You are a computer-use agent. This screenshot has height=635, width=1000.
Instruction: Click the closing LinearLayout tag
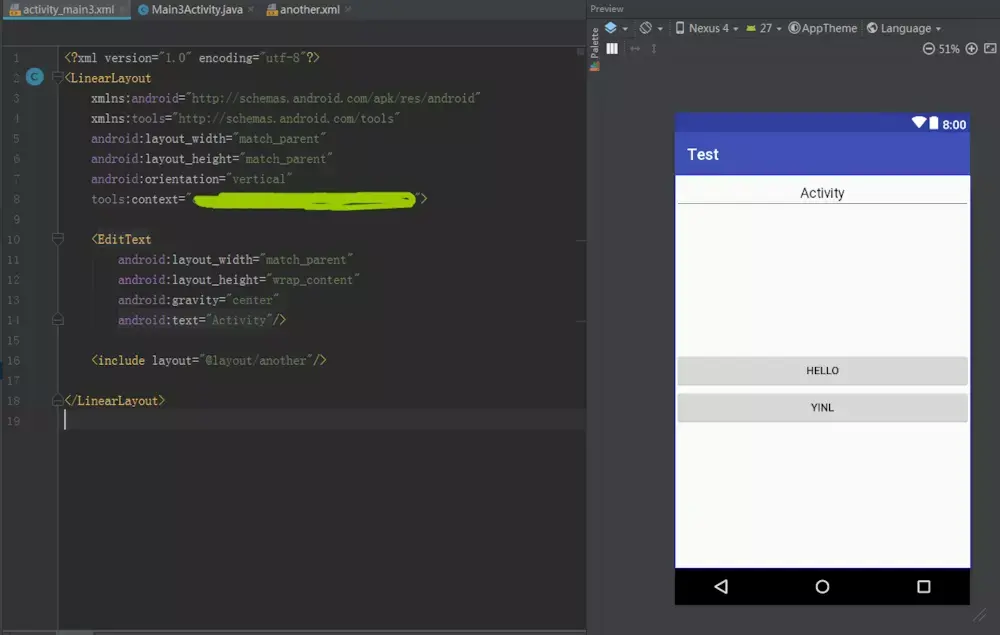point(115,400)
